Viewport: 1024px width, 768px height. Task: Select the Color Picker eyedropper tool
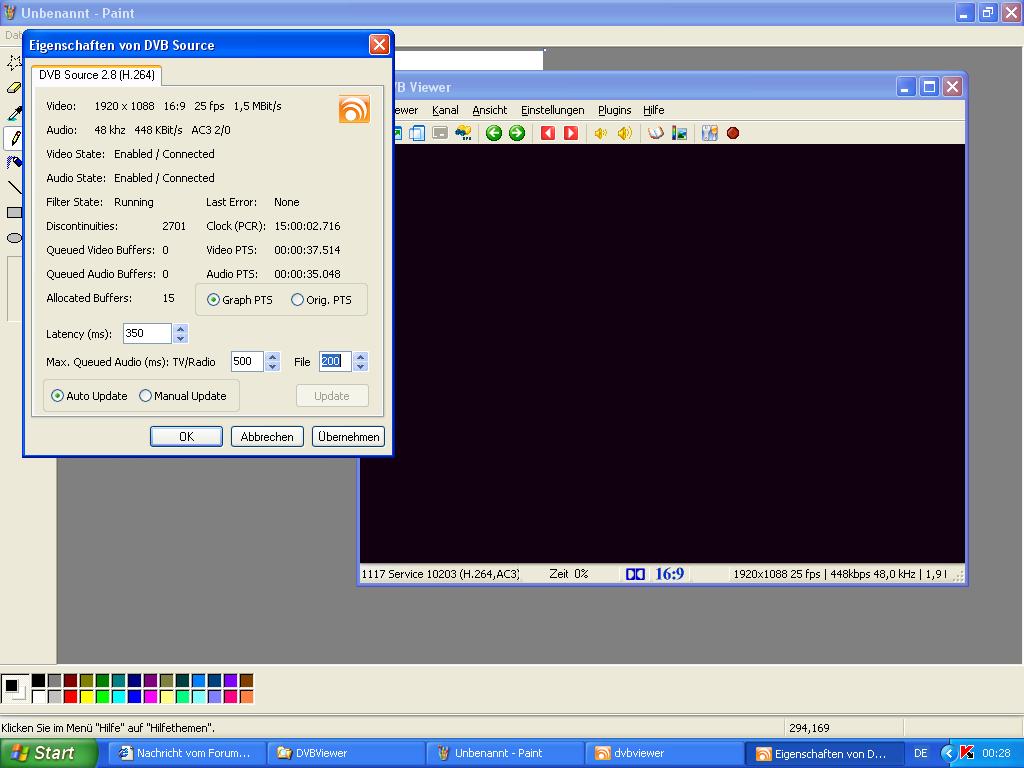14,113
